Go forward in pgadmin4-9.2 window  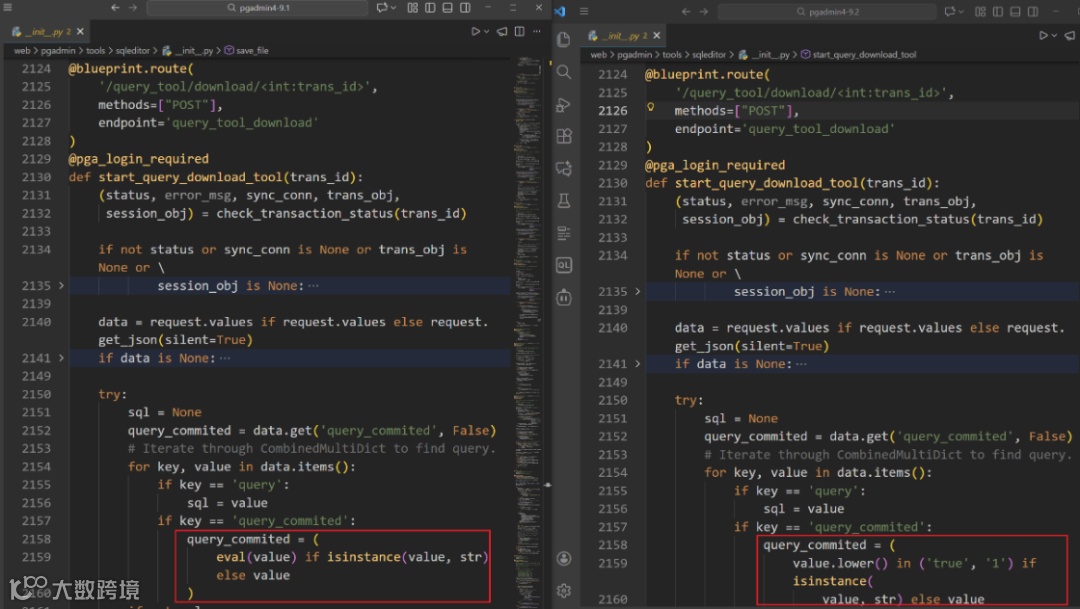pyautogui.click(x=704, y=11)
